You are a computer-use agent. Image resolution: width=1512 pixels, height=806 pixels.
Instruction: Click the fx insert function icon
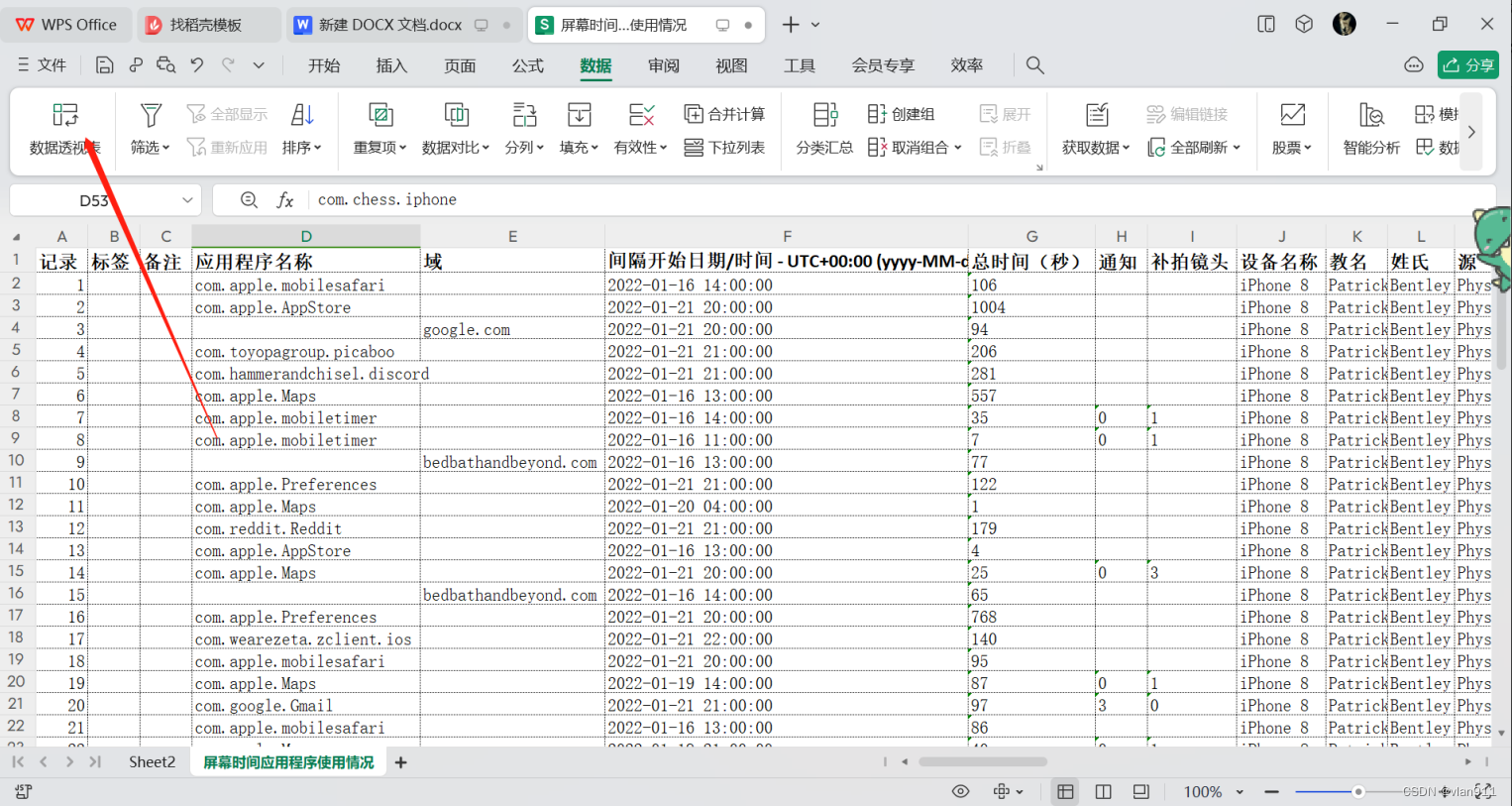[285, 199]
